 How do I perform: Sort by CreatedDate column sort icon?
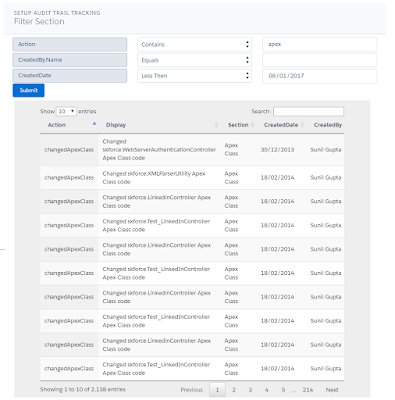(x=302, y=125)
